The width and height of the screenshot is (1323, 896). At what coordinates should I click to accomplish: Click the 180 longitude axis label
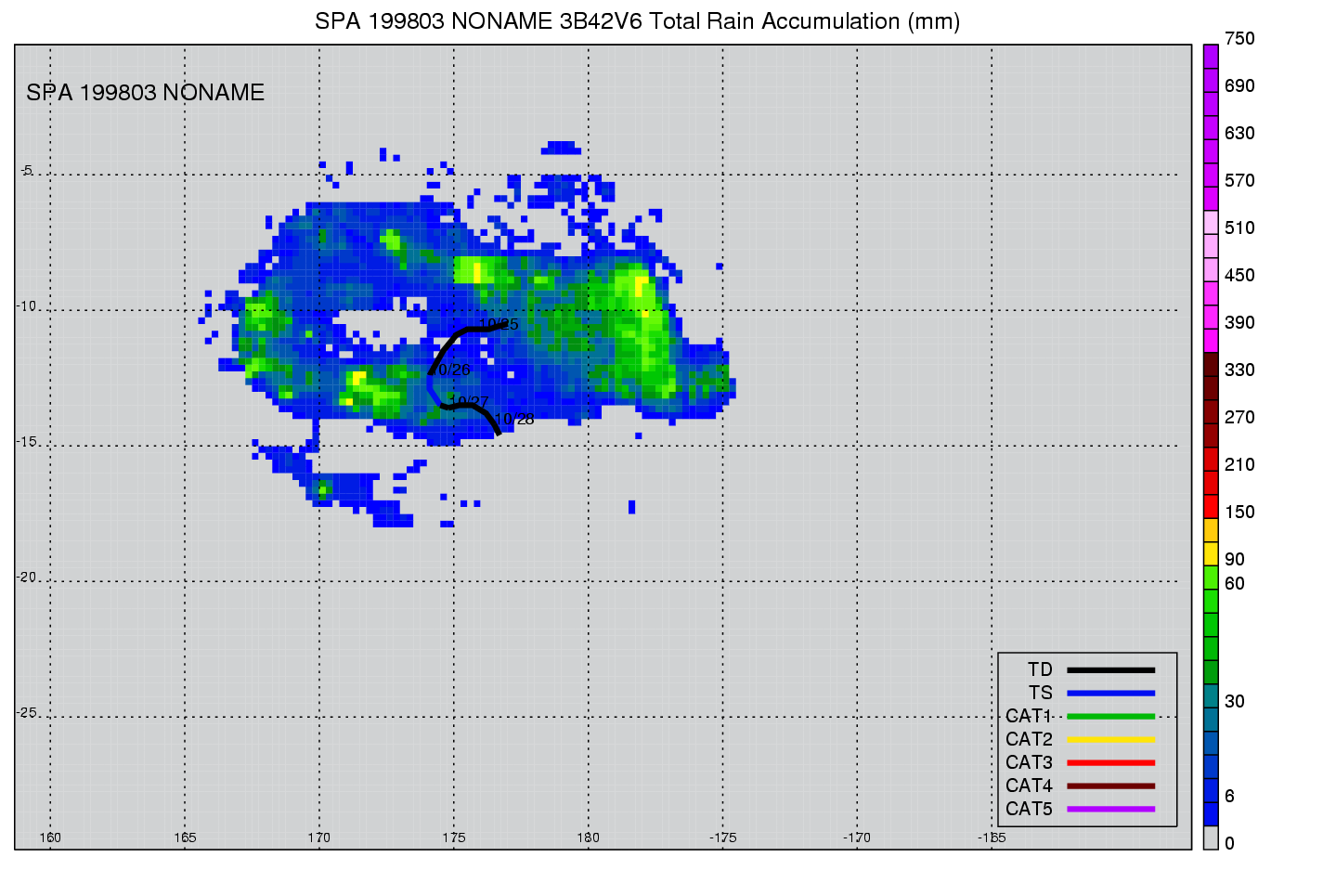(588, 838)
